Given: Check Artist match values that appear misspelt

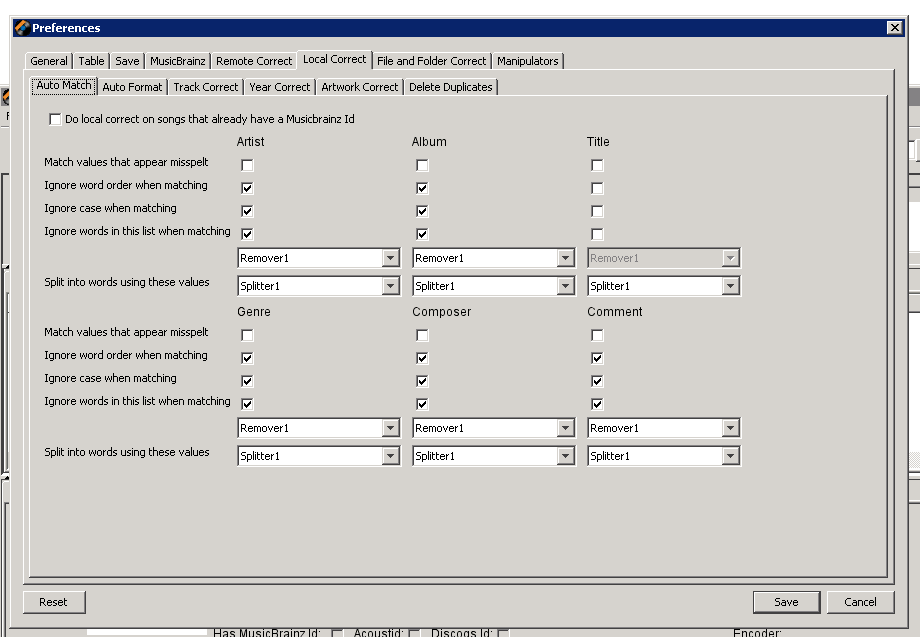Looking at the screenshot, I should tap(247, 165).
